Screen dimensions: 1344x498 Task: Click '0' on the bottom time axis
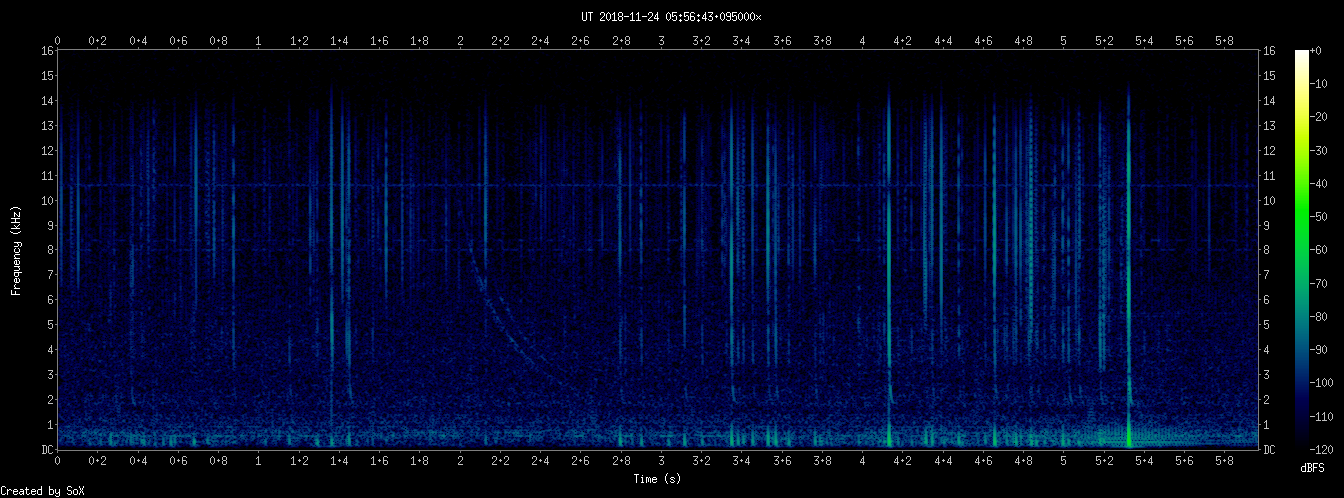[58, 461]
